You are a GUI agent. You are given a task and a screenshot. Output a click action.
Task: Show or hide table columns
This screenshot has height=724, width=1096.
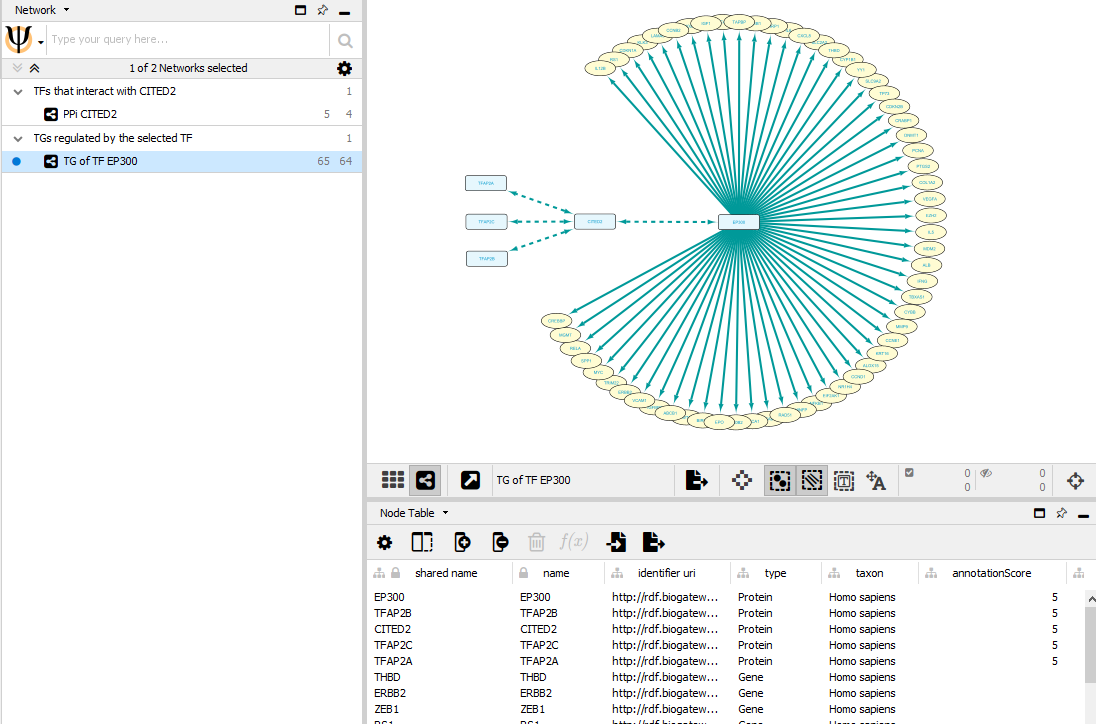(422, 542)
